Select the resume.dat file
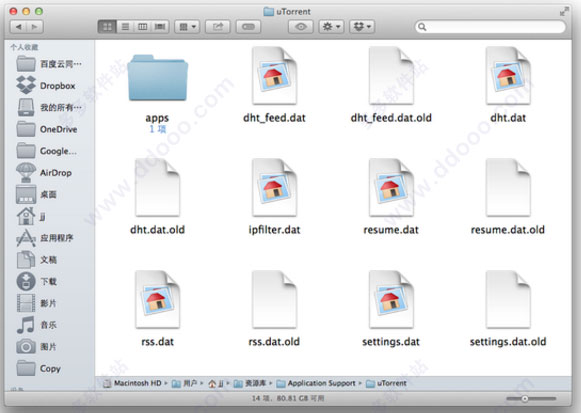The image size is (581, 413). point(391,188)
